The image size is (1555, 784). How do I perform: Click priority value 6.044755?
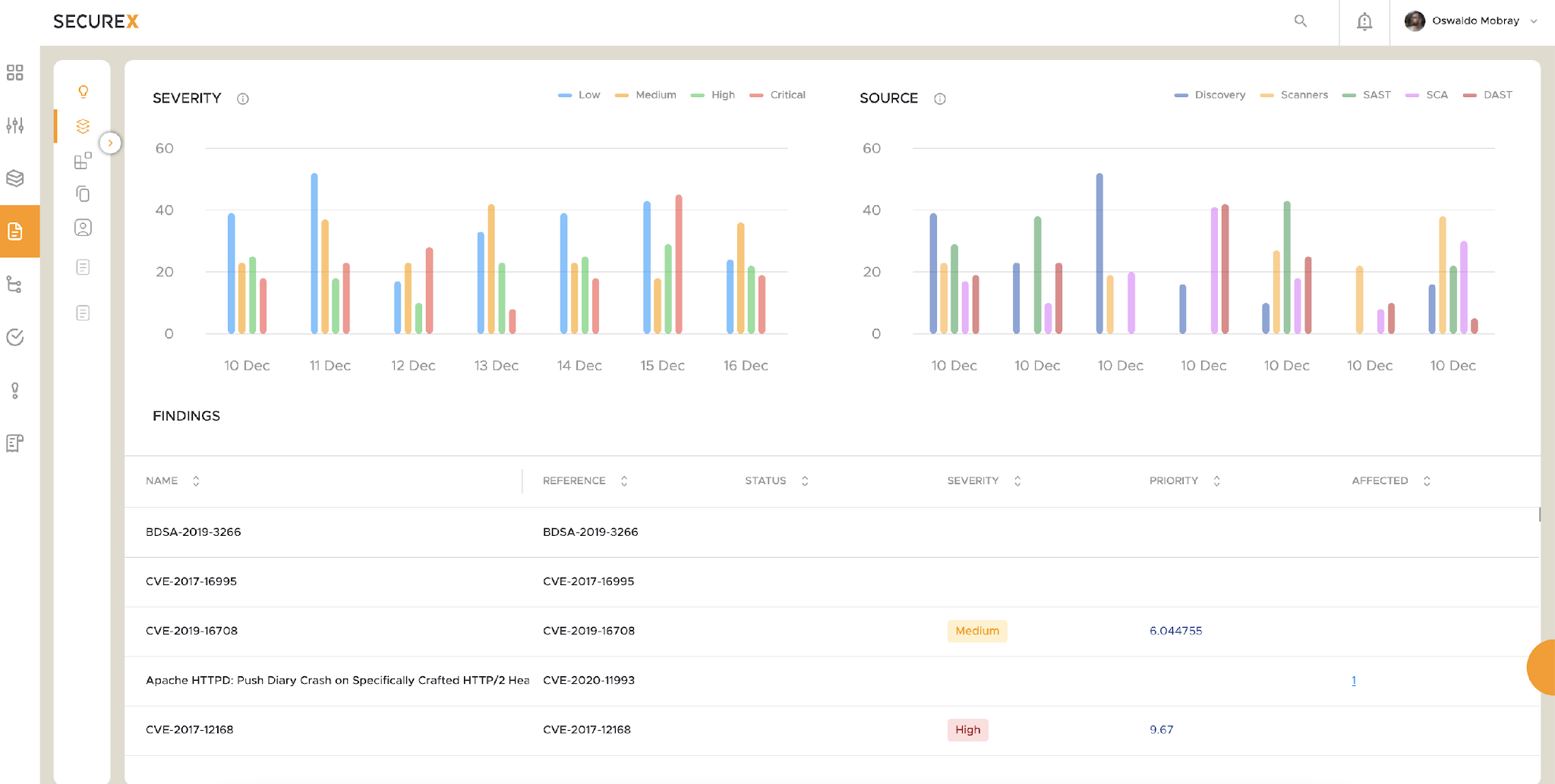pos(1175,631)
